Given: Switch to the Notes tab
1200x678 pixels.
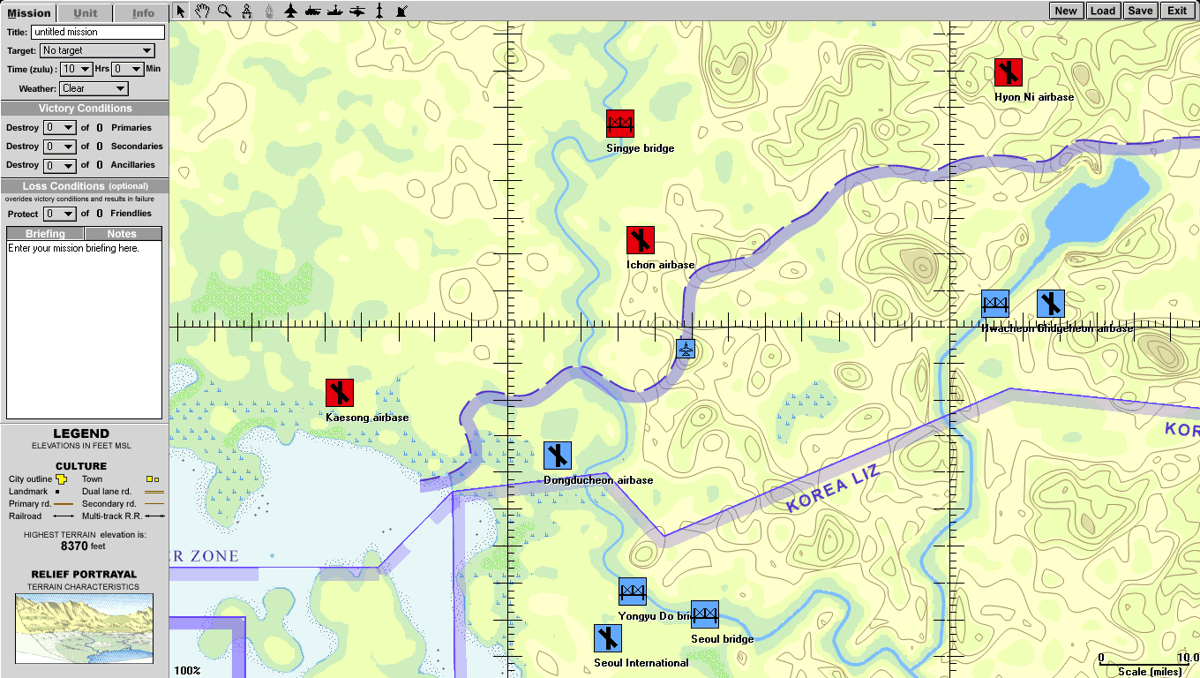Looking at the screenshot, I should click(122, 234).
